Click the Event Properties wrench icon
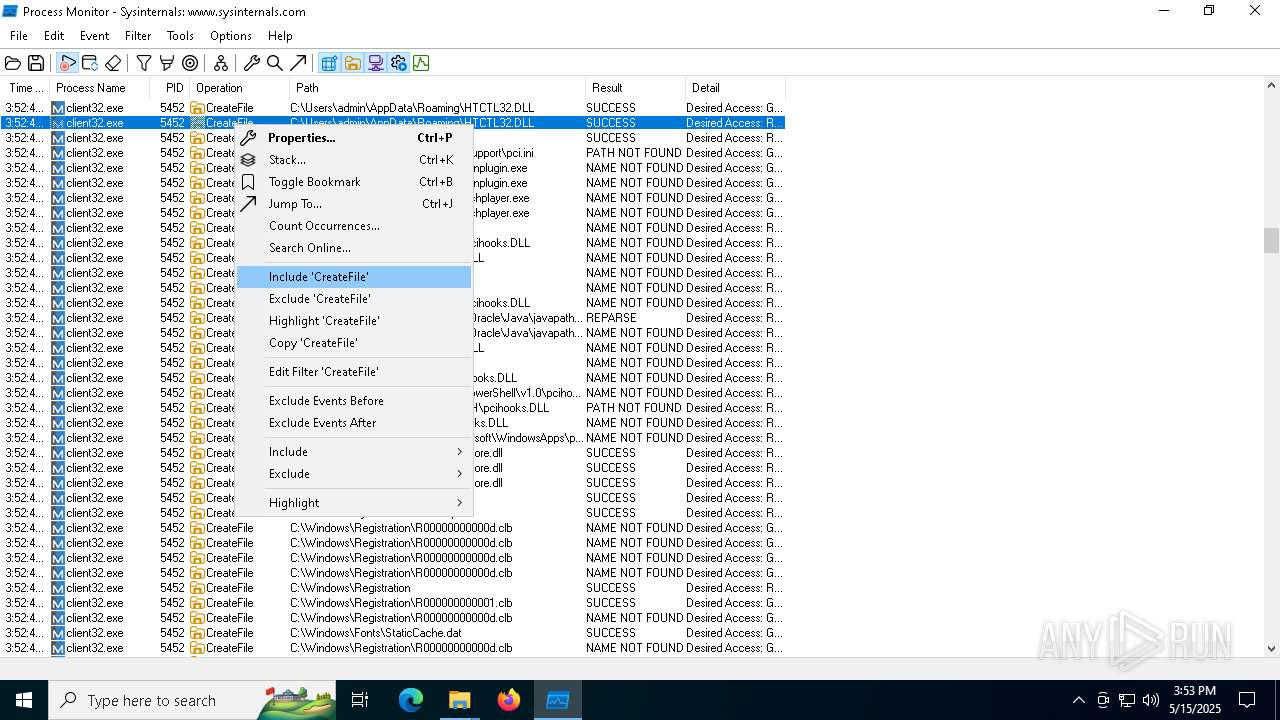Screen dimensions: 1280x720 coord(252,63)
